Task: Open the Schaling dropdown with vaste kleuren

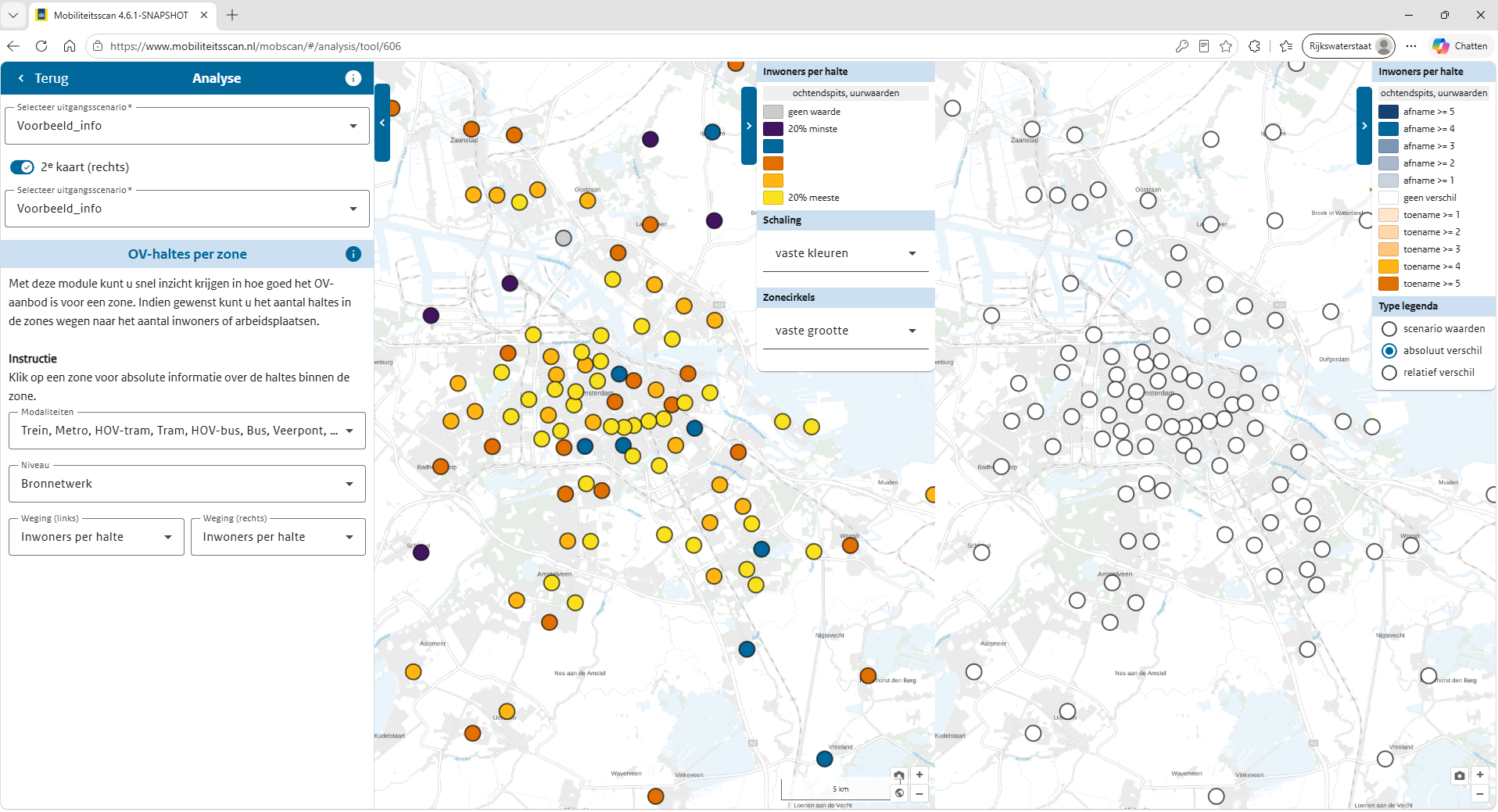Action: pos(845,253)
